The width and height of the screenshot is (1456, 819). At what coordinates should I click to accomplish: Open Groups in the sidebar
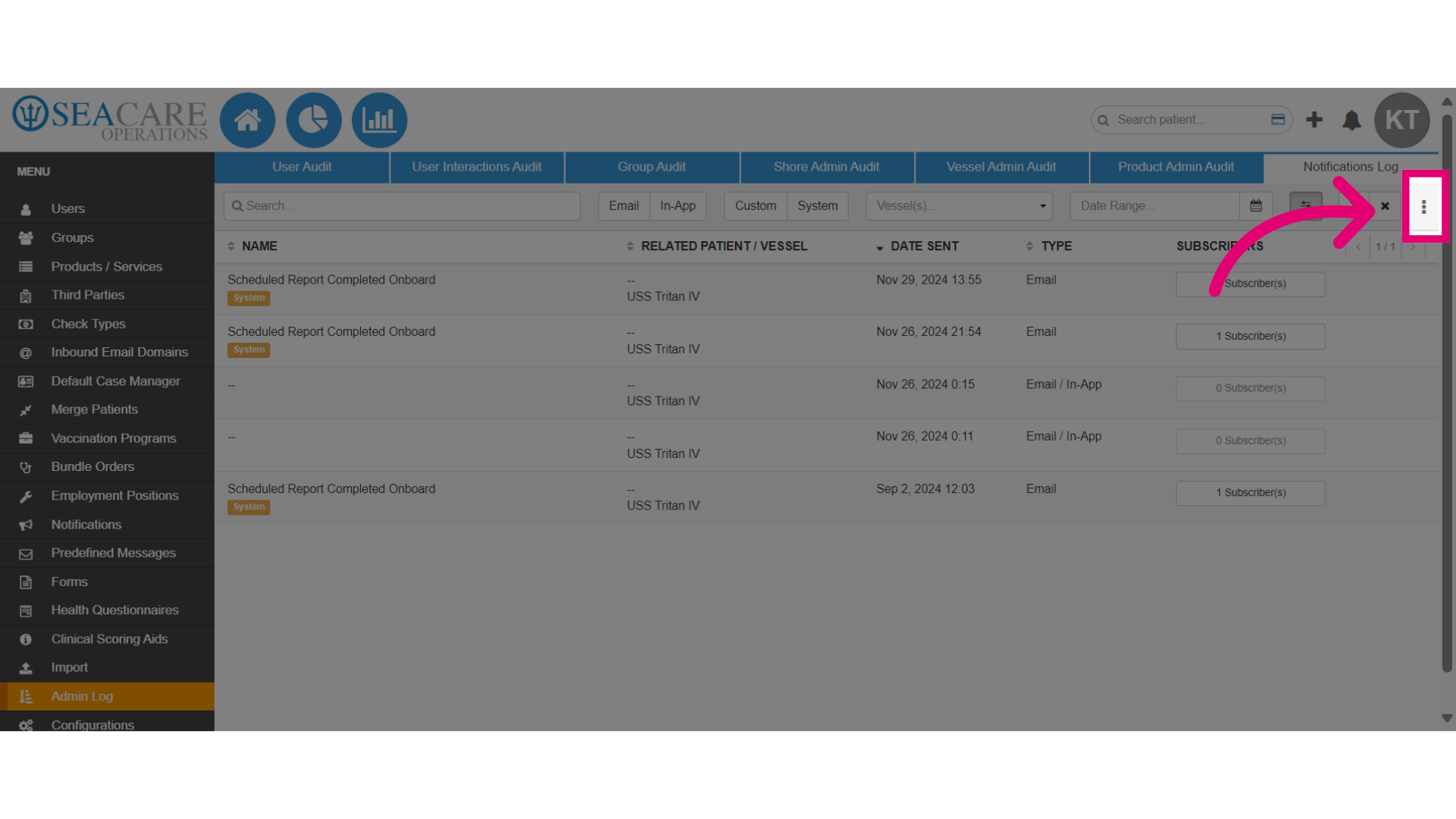point(107,237)
